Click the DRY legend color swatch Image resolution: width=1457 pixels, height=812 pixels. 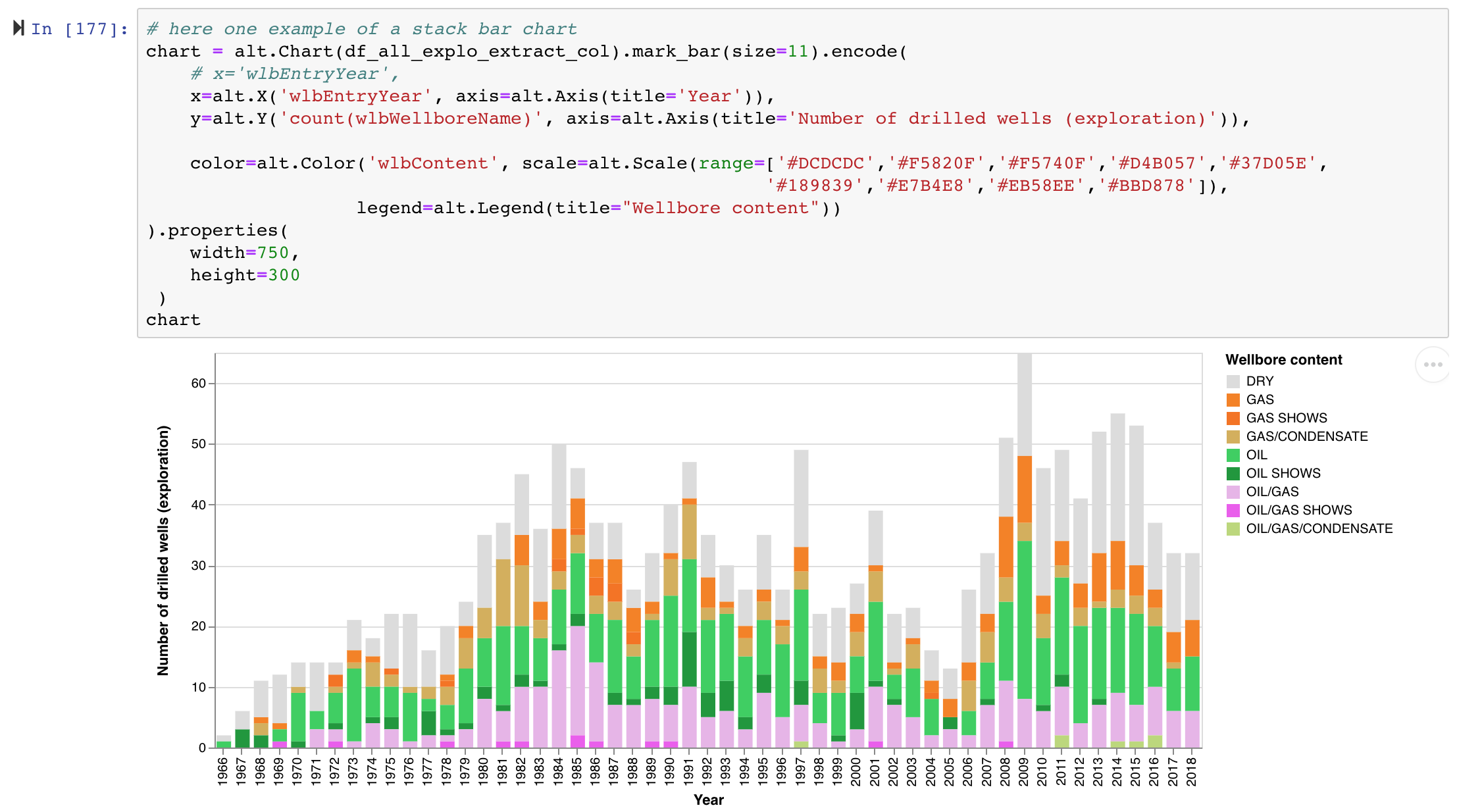[1233, 382]
